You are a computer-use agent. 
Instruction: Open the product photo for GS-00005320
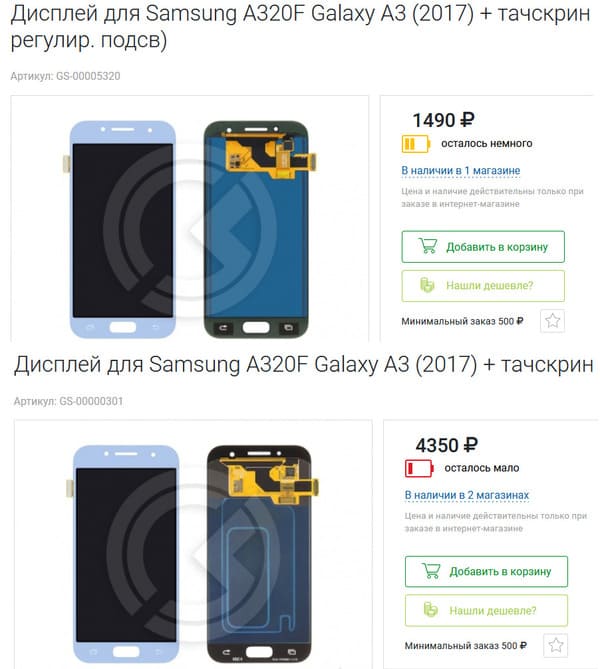[189, 218]
